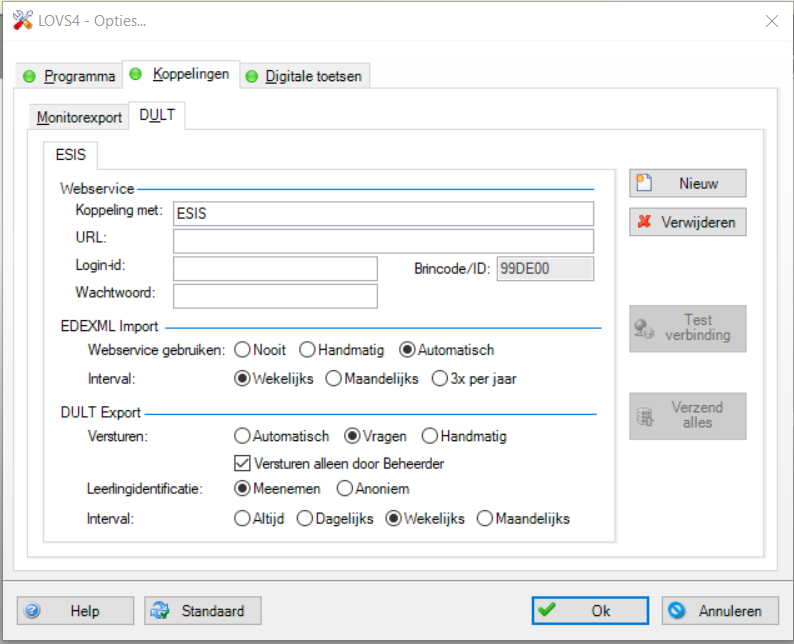Choose Altijd export interval
Viewport: 794px width, 644px height.
click(x=243, y=518)
